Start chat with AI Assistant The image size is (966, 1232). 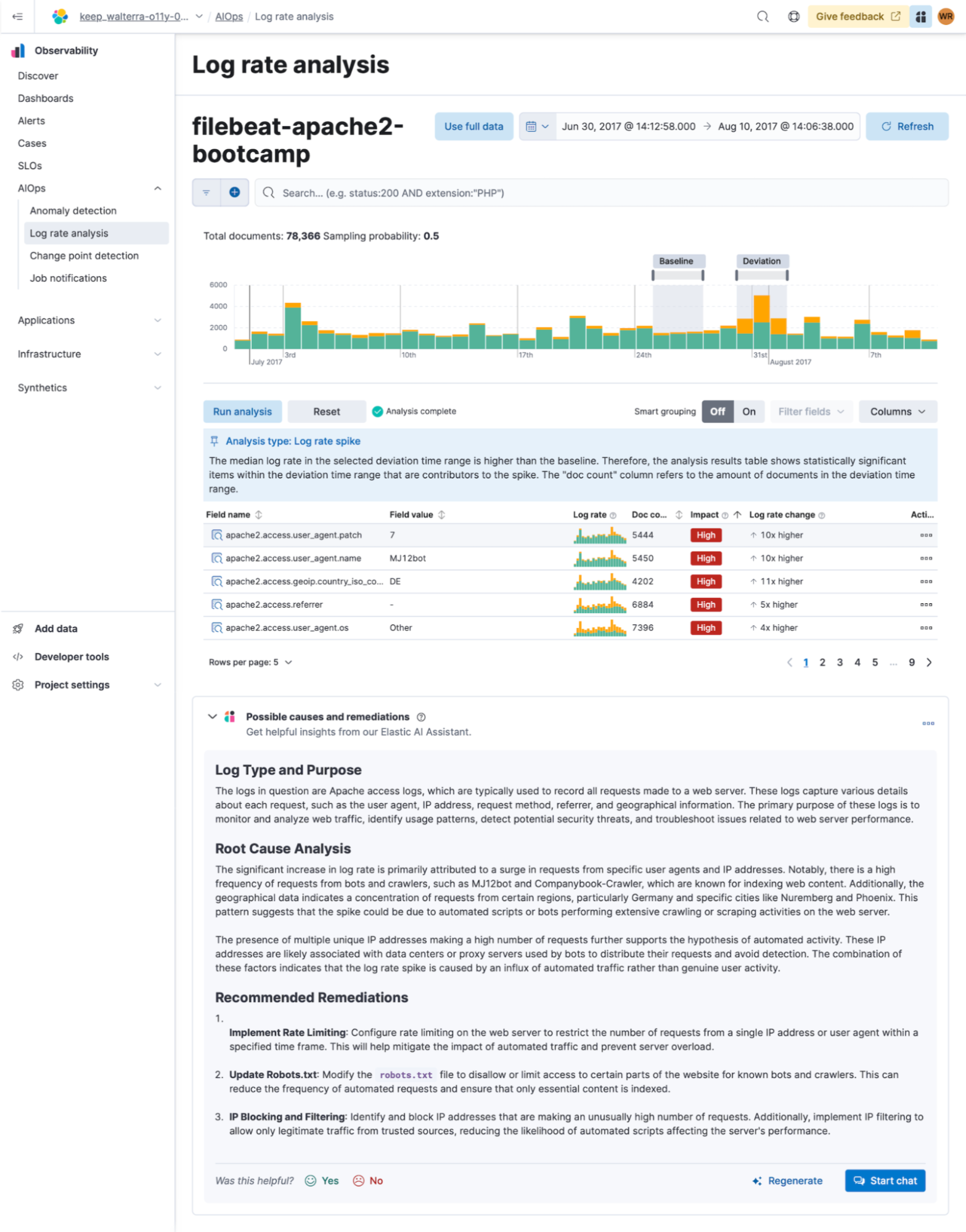point(885,1181)
